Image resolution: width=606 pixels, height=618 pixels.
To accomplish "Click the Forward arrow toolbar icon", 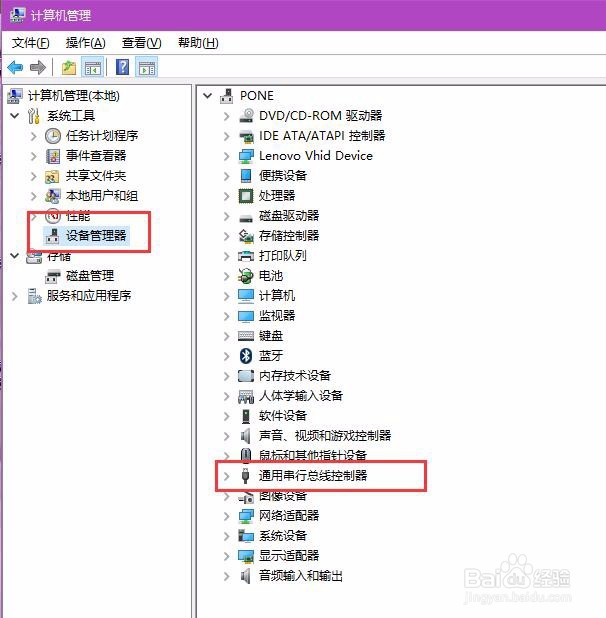I will click(38, 68).
